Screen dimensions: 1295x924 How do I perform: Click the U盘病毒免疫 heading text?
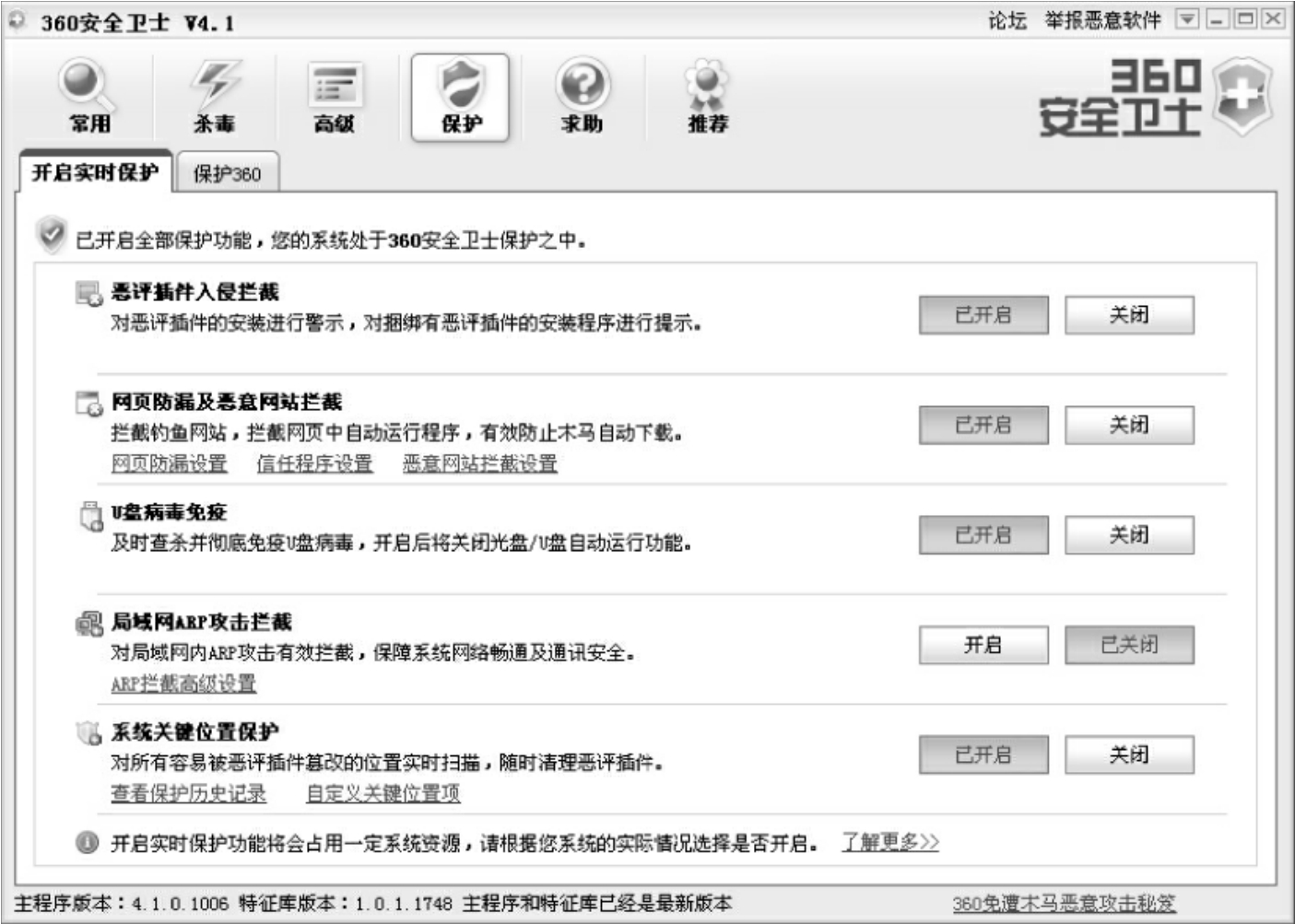point(169,512)
